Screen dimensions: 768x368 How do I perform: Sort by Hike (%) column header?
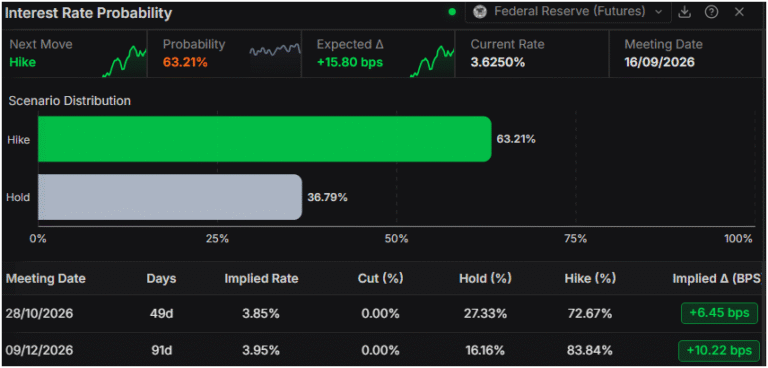pos(590,279)
